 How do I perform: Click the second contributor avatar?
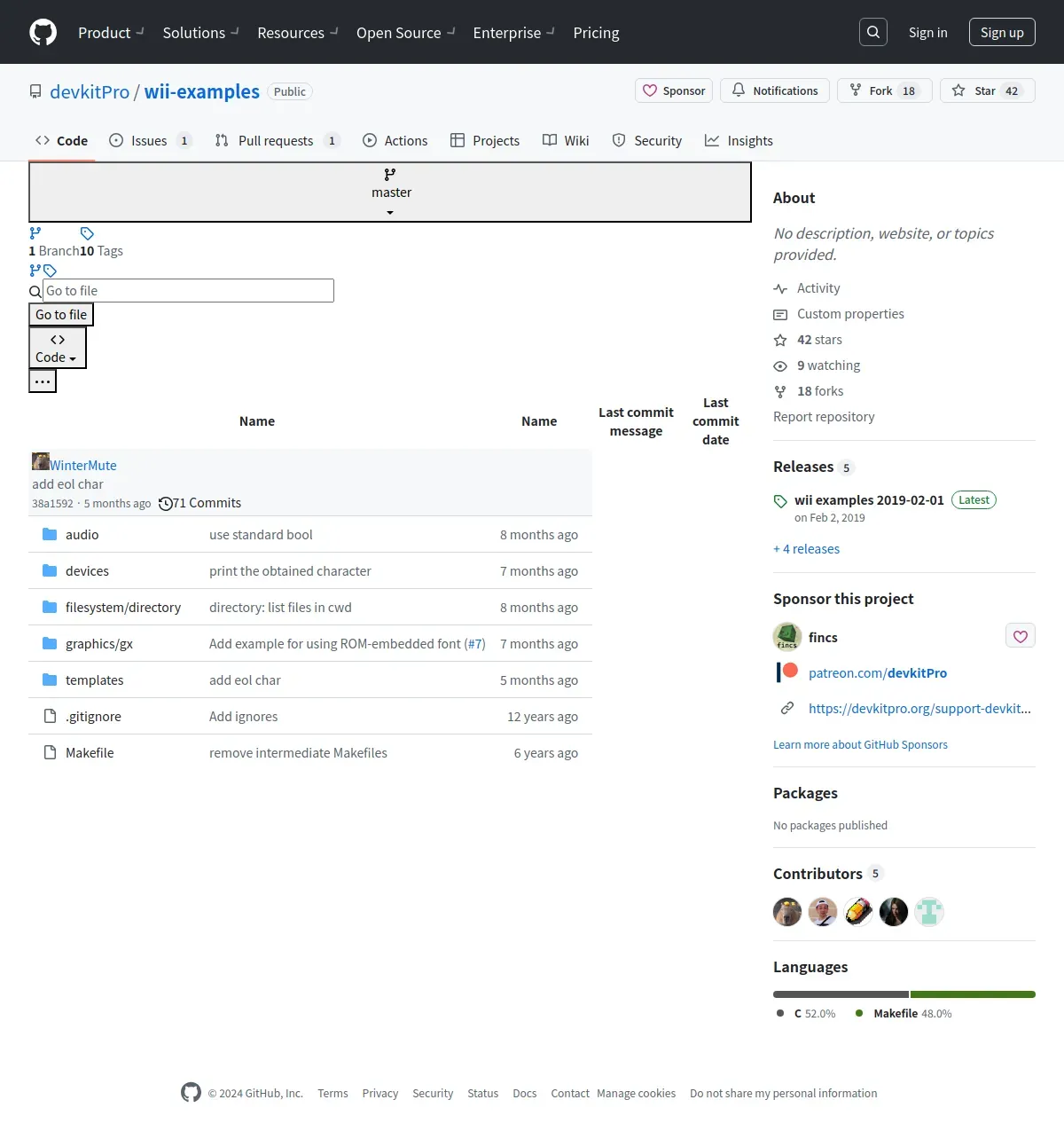pyautogui.click(x=823, y=912)
